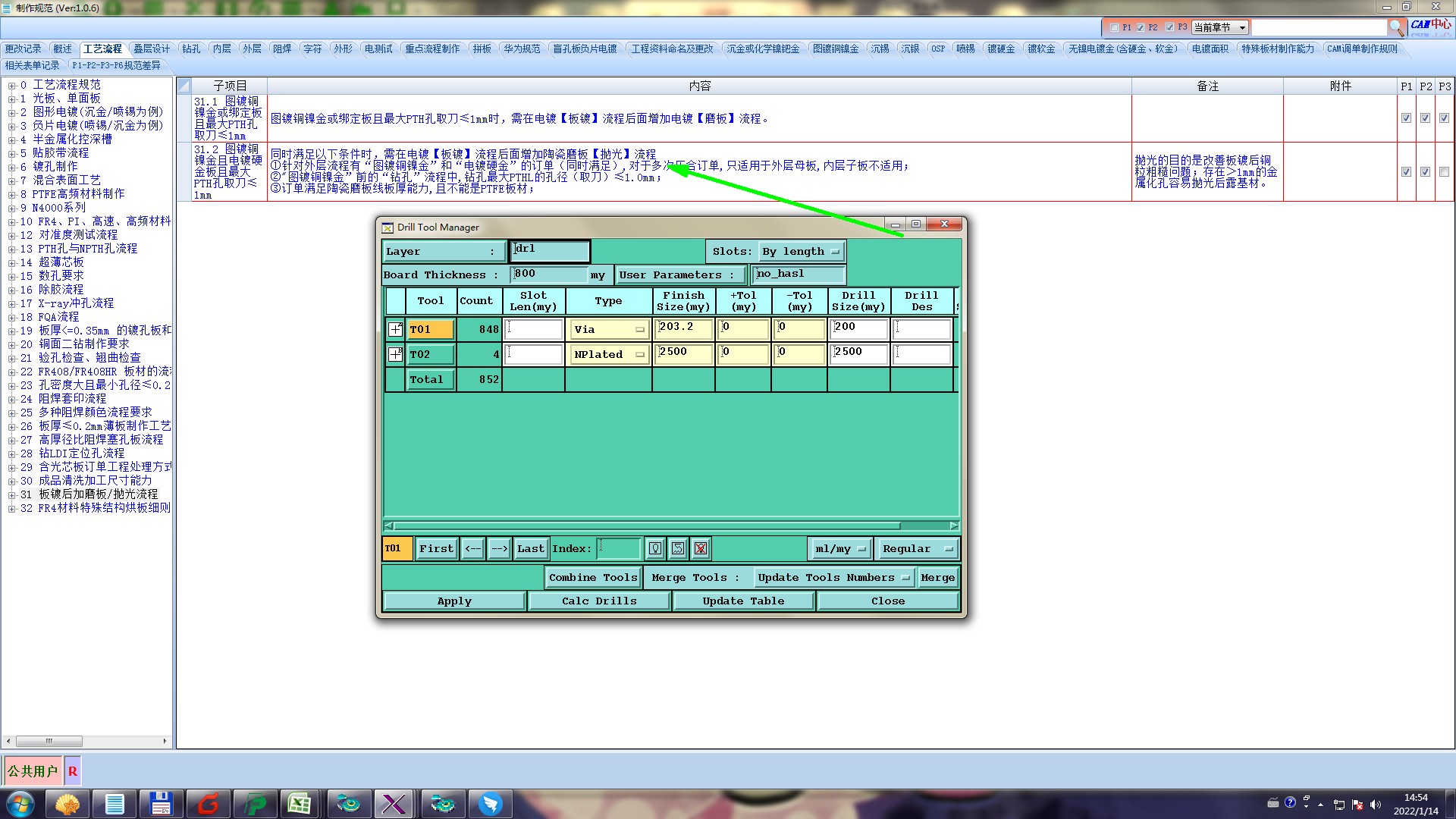Open the Slots By length dropdown
The image size is (1456, 819).
tap(801, 251)
